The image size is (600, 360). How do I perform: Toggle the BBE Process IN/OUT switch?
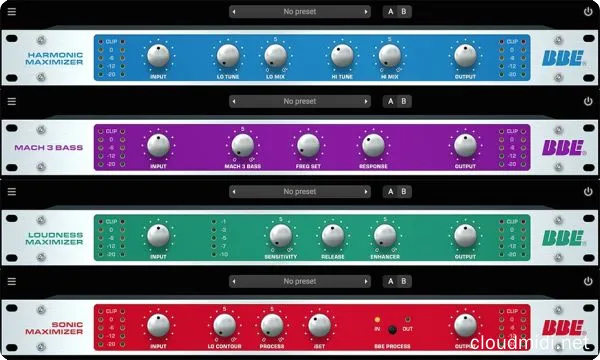tap(392, 329)
